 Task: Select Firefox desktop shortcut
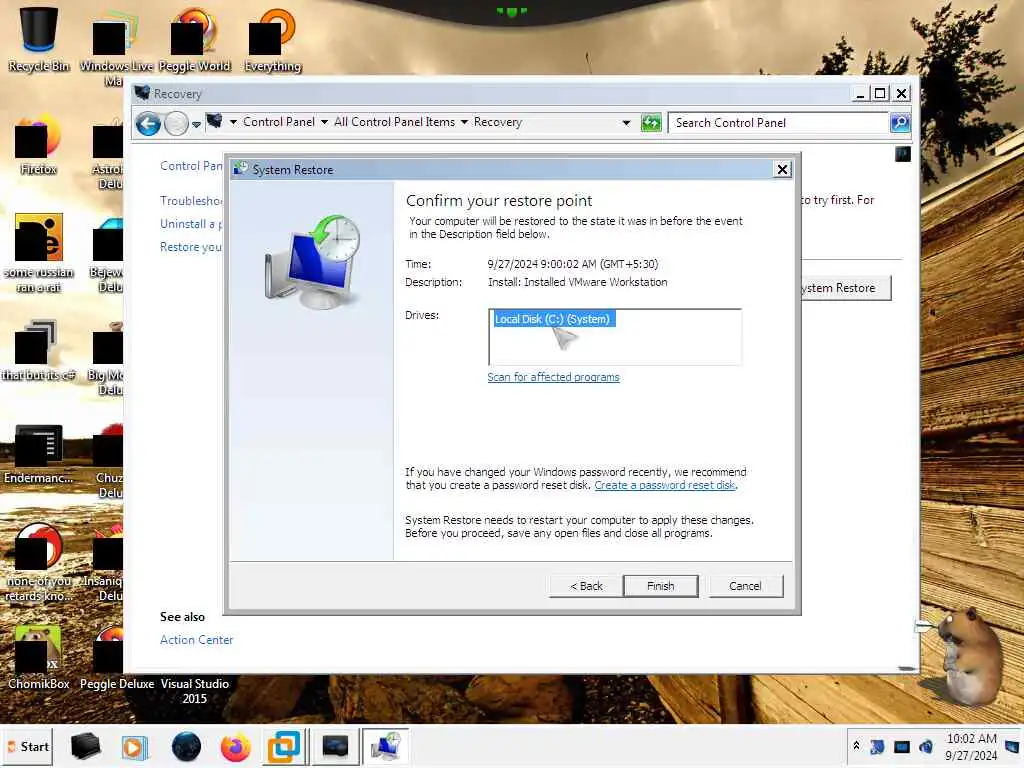point(38,145)
